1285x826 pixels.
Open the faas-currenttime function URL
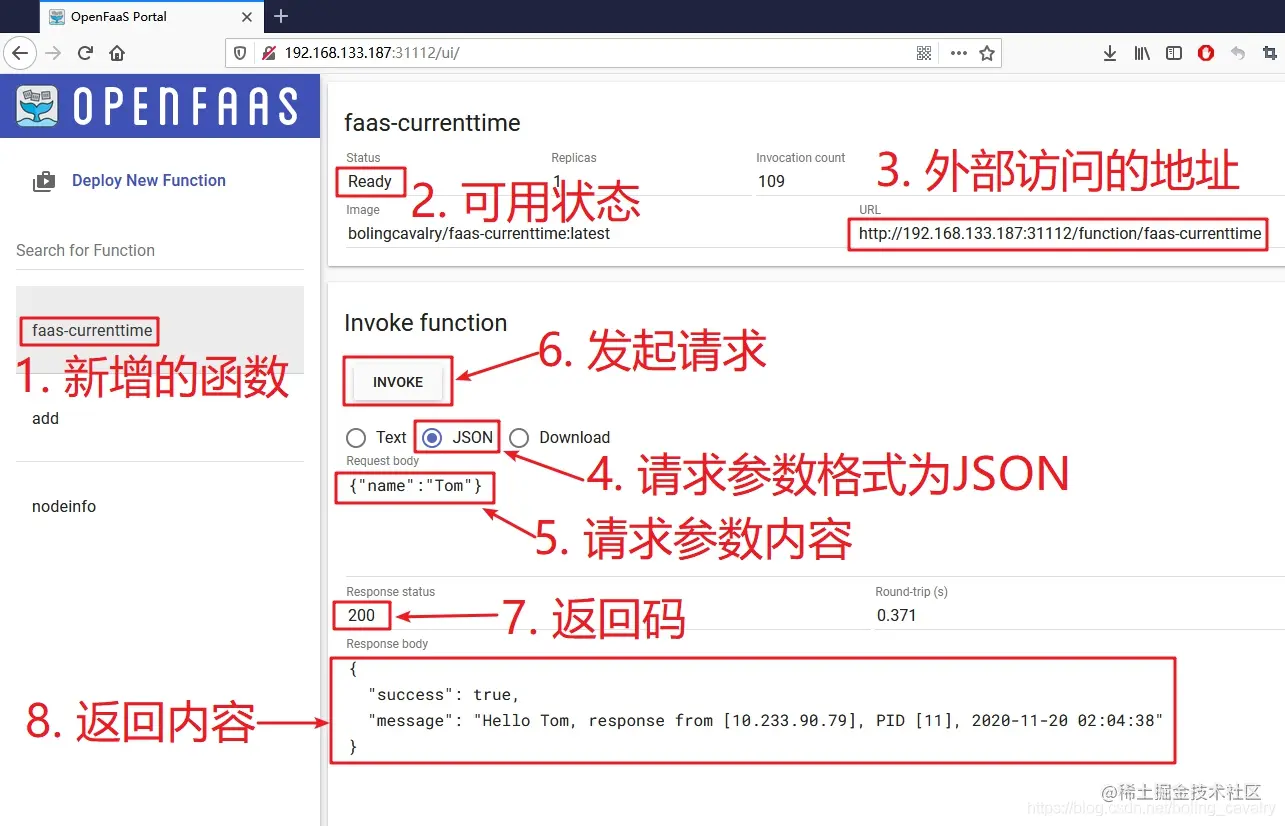coord(1057,233)
